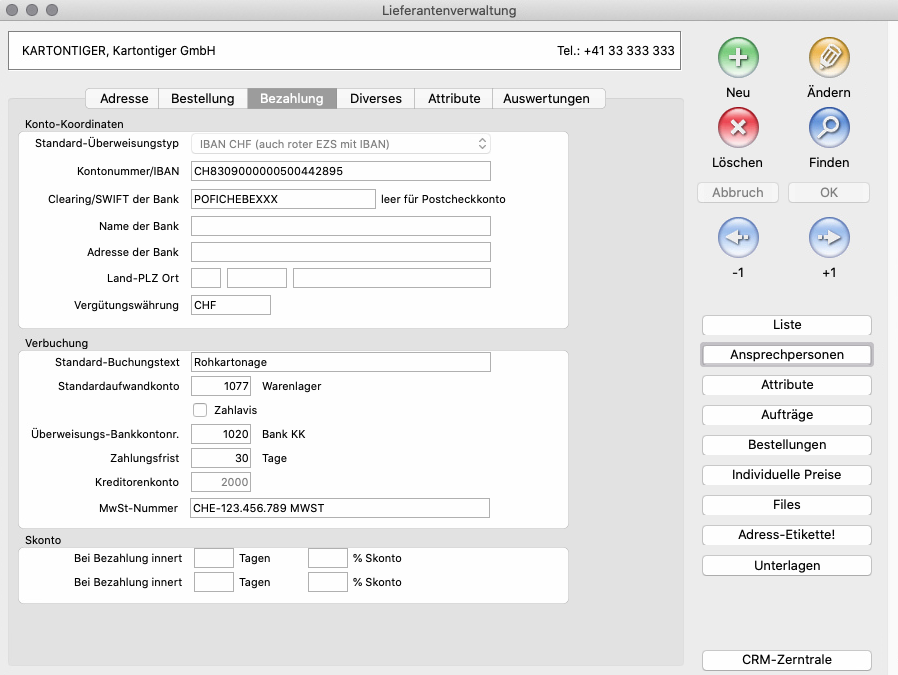This screenshot has height=675, width=898.
Task: Click the orange Ändern pencil icon
Action: tap(829, 58)
